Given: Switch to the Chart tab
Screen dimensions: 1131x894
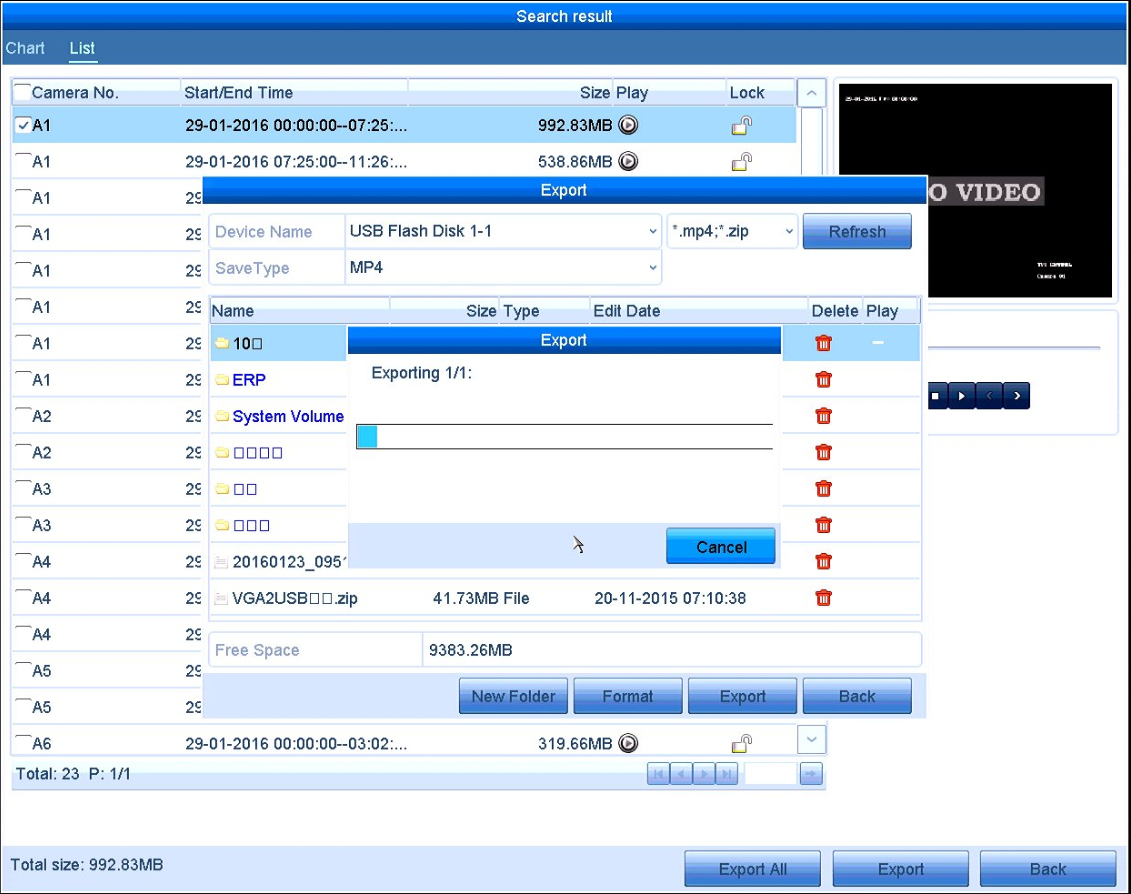Looking at the screenshot, I should click(x=25, y=48).
